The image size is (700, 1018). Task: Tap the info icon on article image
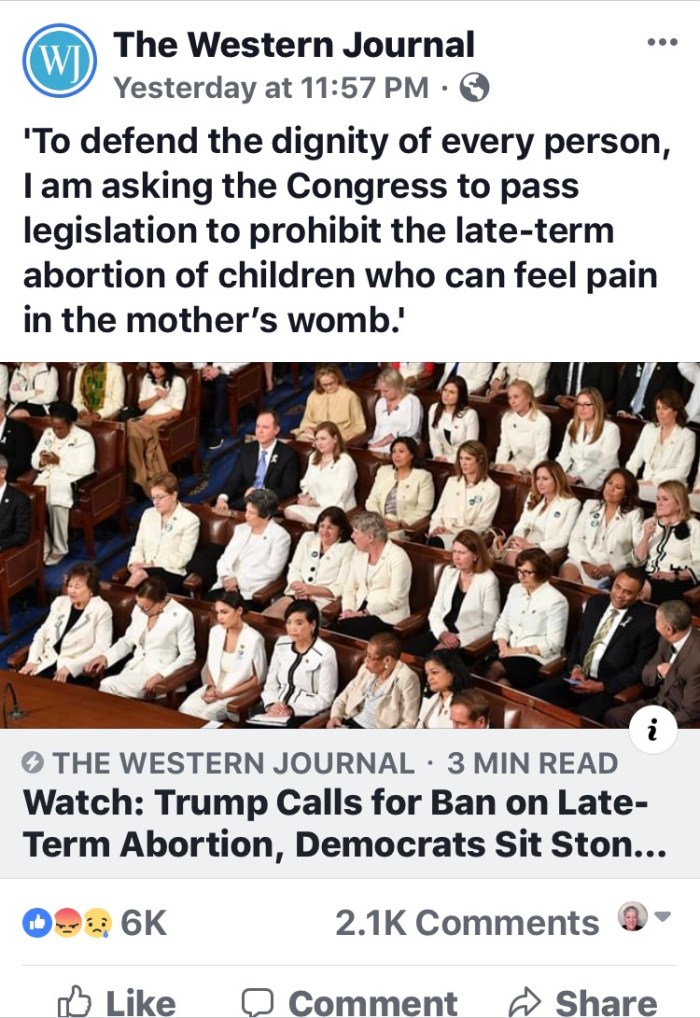[x=653, y=730]
